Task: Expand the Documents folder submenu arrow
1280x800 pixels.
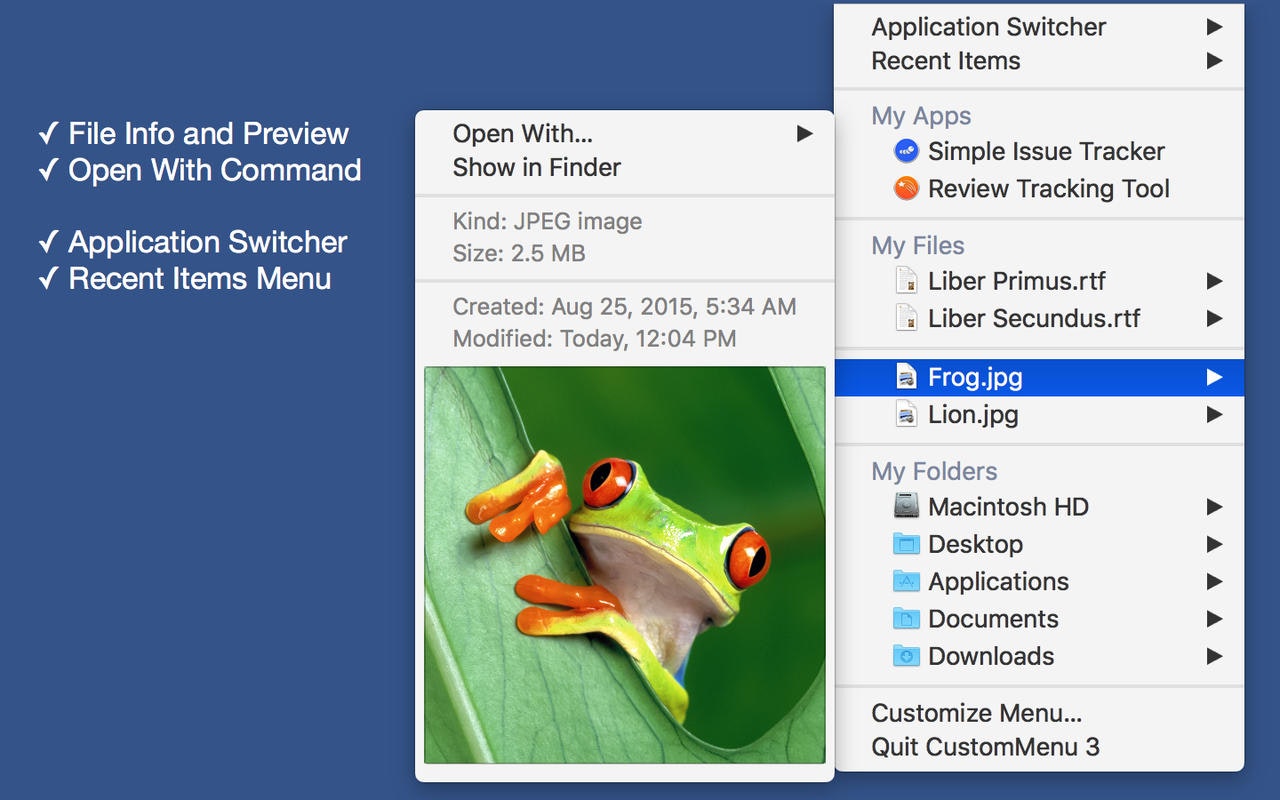Action: [1214, 619]
